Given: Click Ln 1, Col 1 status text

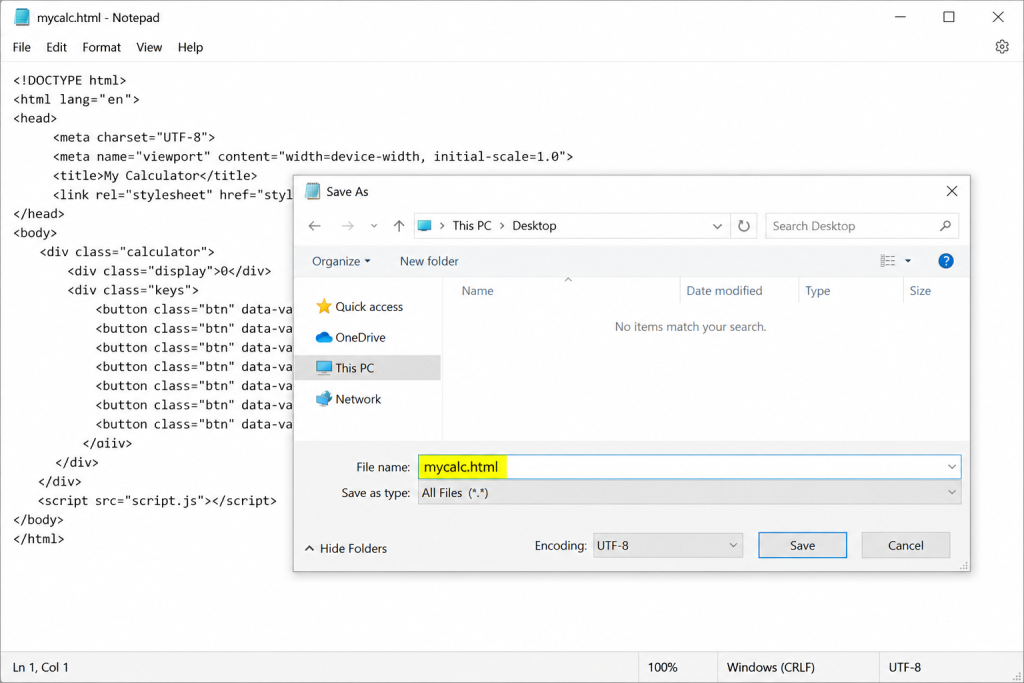Looking at the screenshot, I should (x=40, y=667).
